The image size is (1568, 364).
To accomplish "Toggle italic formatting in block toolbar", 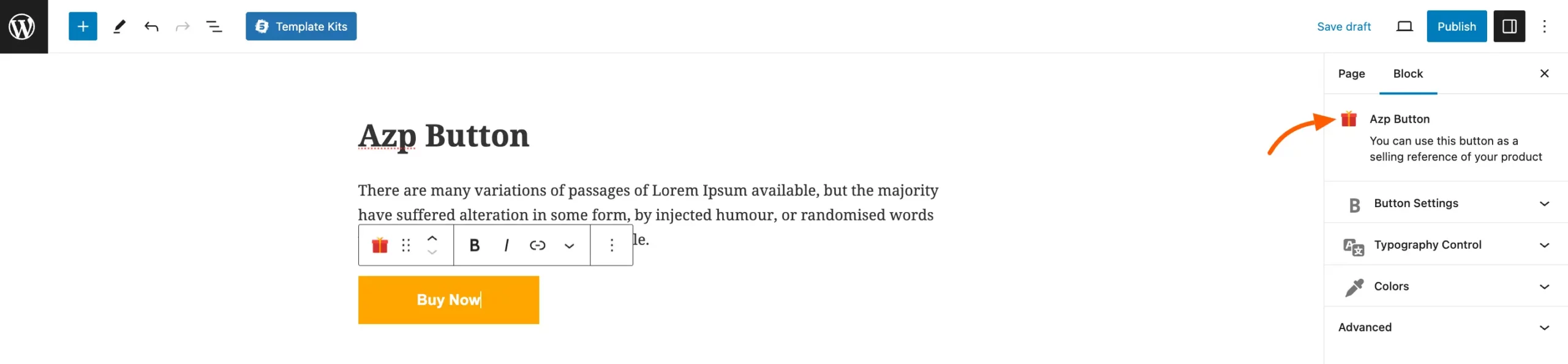I will 506,245.
